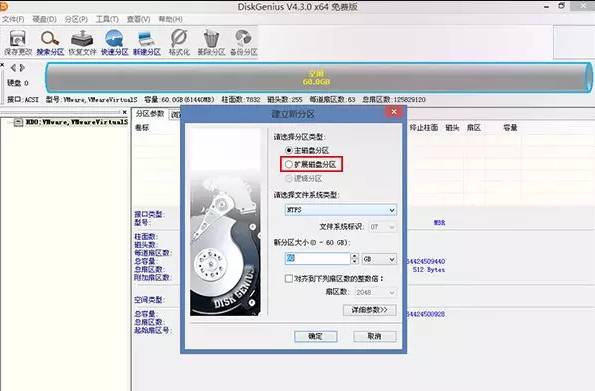This screenshot has height=391, width=595.
Task: Open the GB size unit dropdown
Action: pyautogui.click(x=379, y=259)
